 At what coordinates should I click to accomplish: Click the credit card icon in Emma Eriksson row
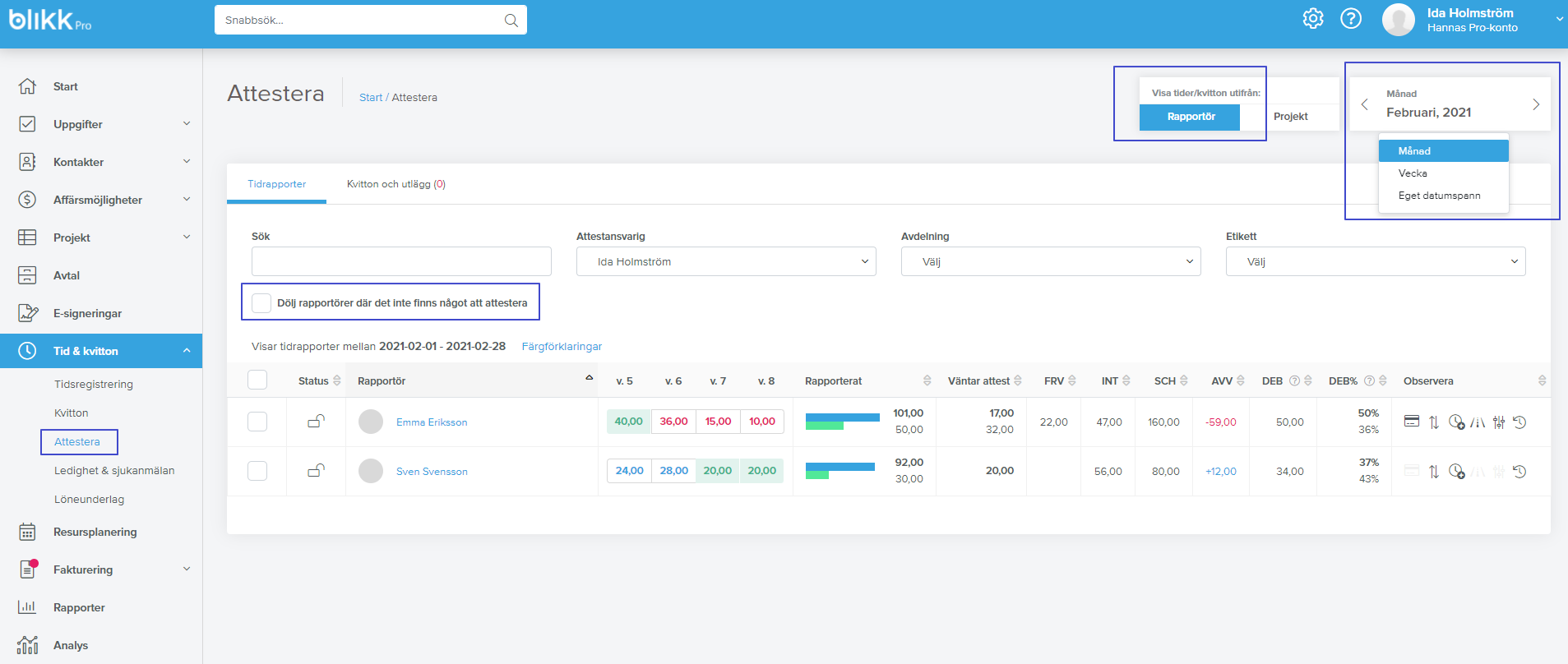[x=1412, y=422]
